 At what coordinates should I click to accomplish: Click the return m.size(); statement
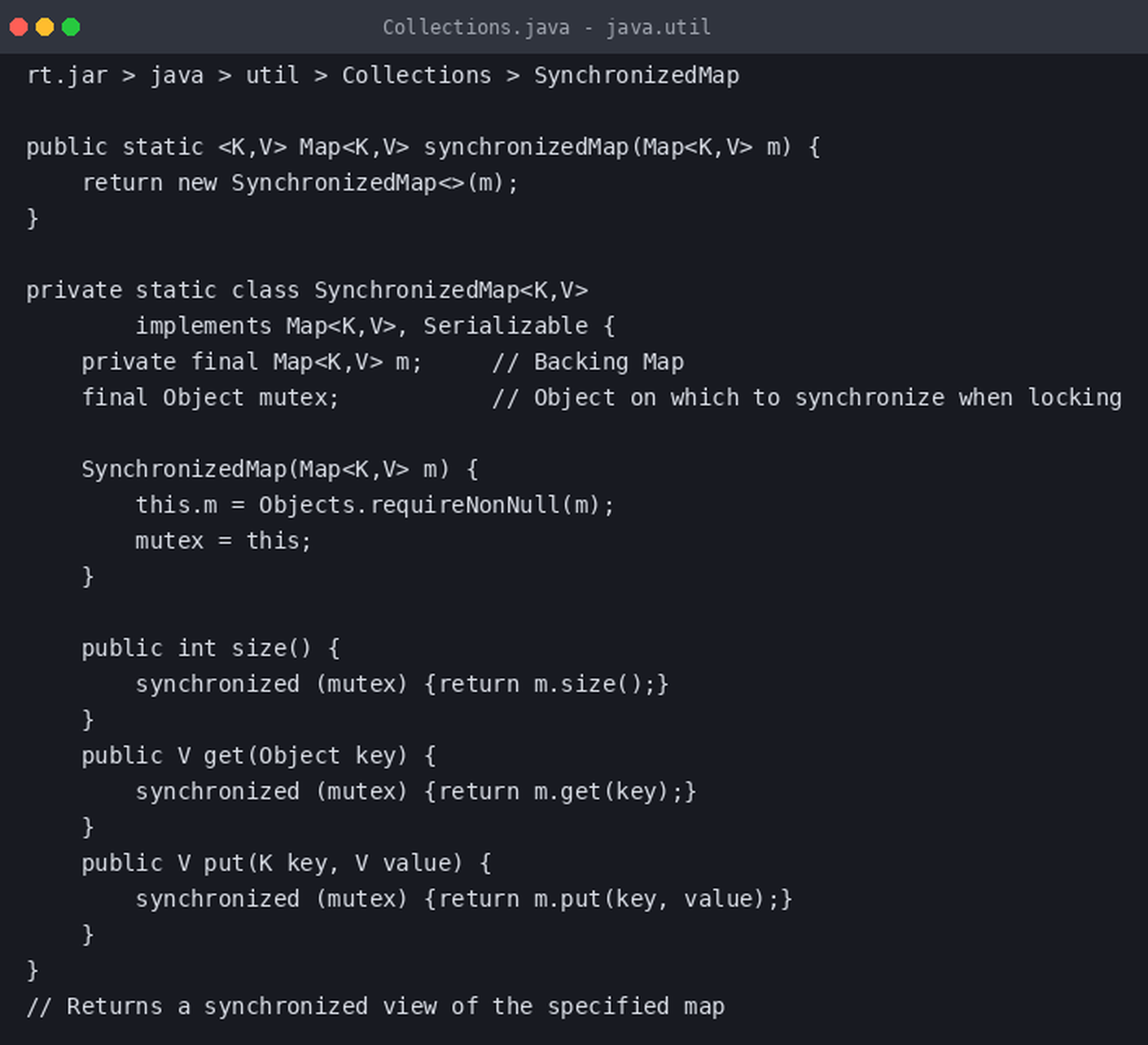coord(547,684)
